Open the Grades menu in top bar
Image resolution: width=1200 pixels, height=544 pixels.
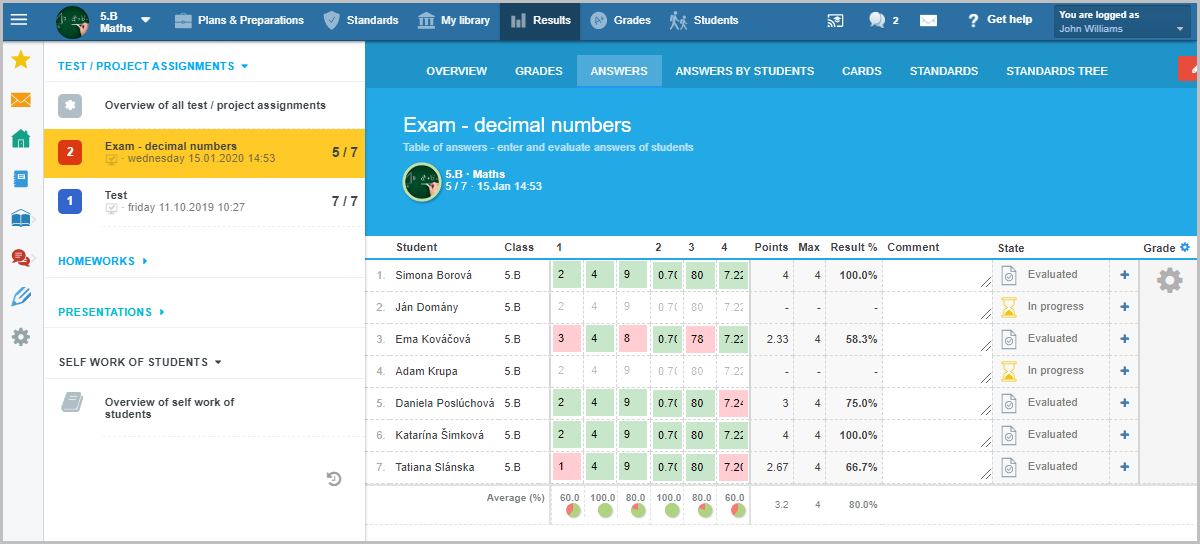(620, 20)
